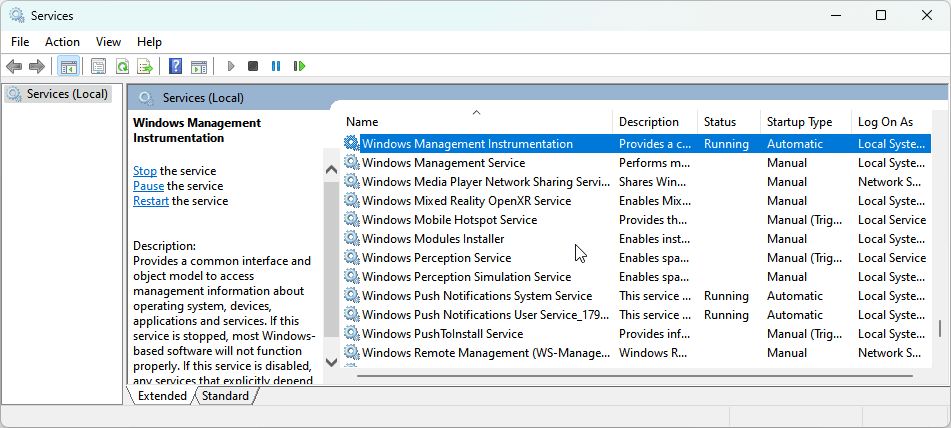The height and width of the screenshot is (428, 951).
Task: Click gear icon of Windows Management Service
Action: tap(351, 162)
